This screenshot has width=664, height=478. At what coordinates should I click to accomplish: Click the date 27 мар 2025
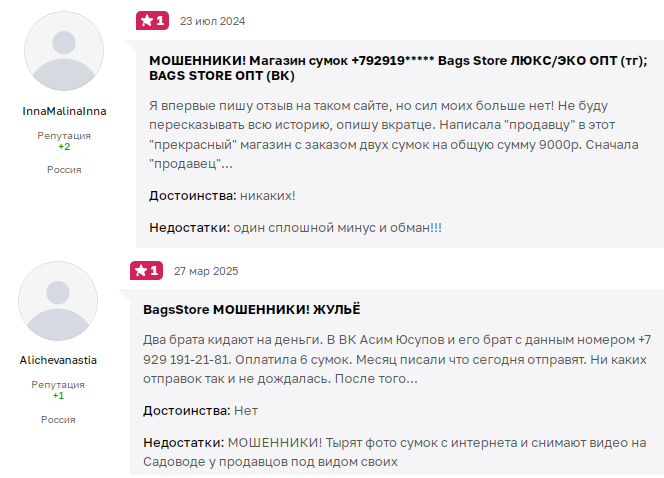coord(206,271)
